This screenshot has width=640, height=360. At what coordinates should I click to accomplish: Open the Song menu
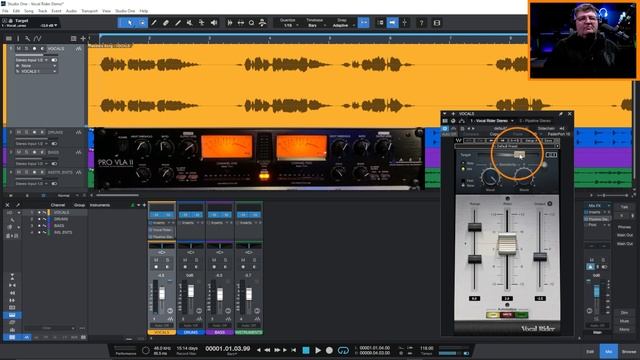coord(29,11)
